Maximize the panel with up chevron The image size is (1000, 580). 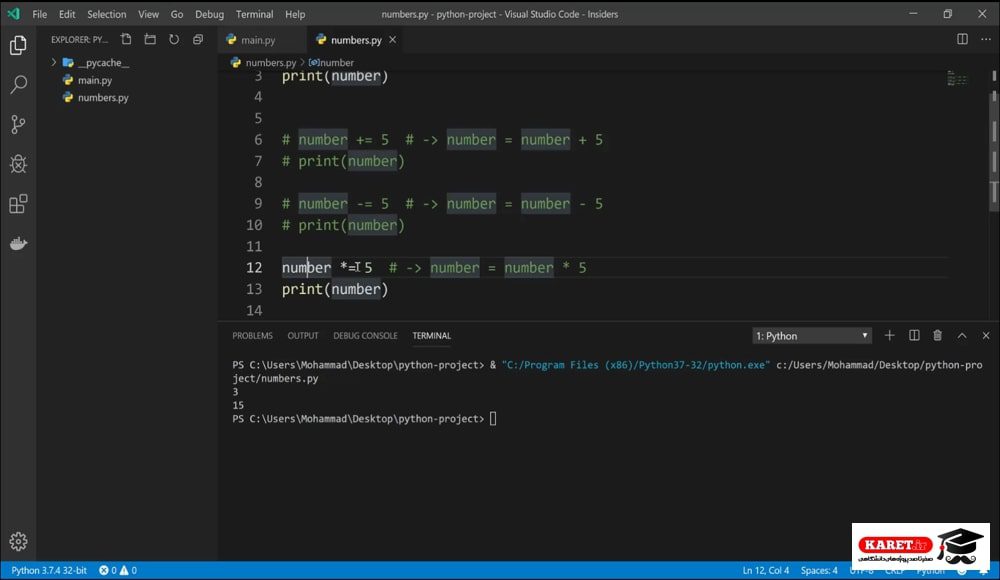pyautogui.click(x=962, y=336)
